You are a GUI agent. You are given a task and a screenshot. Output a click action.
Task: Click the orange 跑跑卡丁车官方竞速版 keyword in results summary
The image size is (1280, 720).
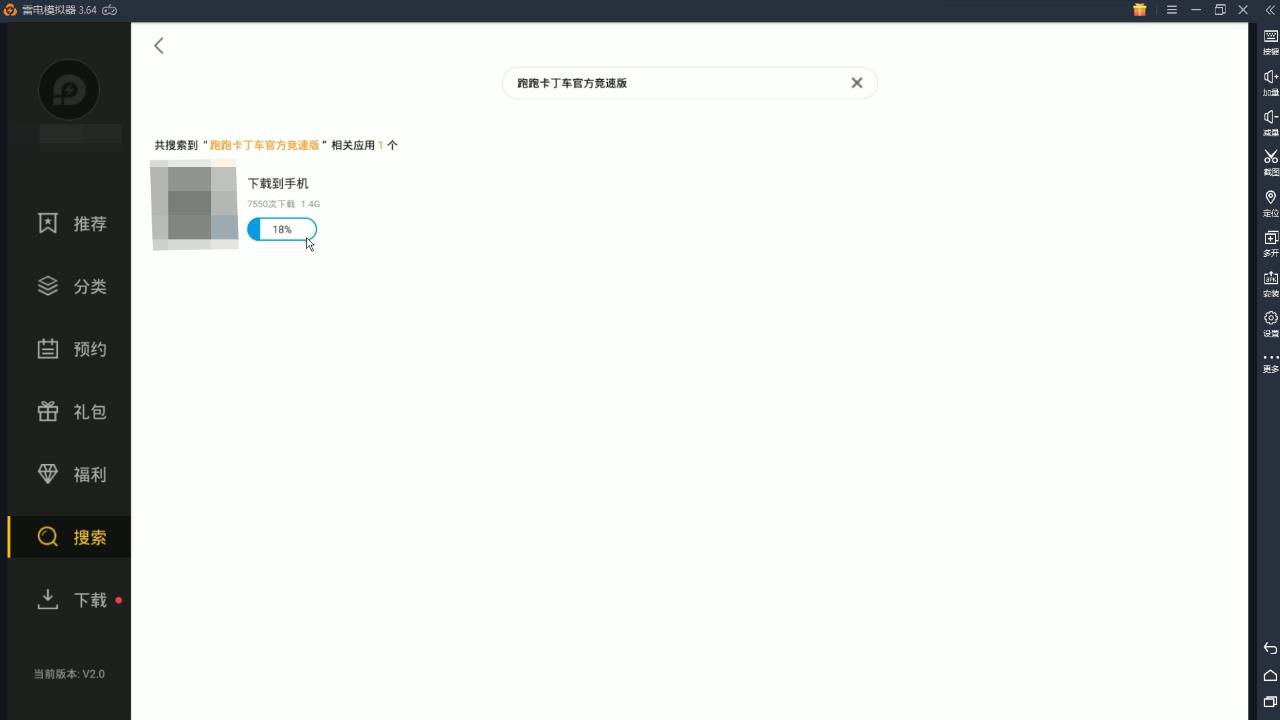pyautogui.click(x=264, y=145)
